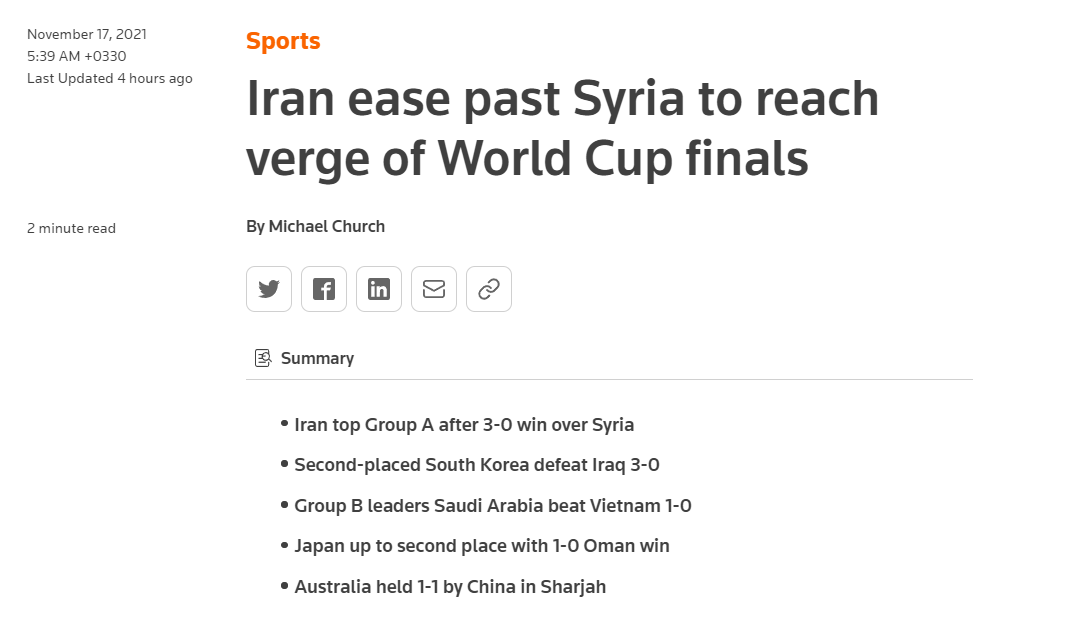Open author Michael Church's profile
The width and height of the screenshot is (1087, 617).
pyautogui.click(x=327, y=226)
